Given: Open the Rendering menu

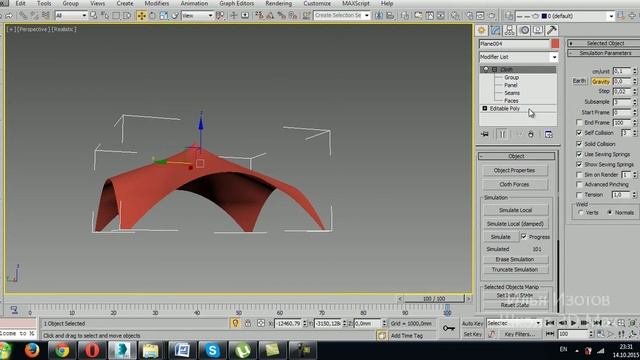Looking at the screenshot, I should pyautogui.click(x=278, y=3).
